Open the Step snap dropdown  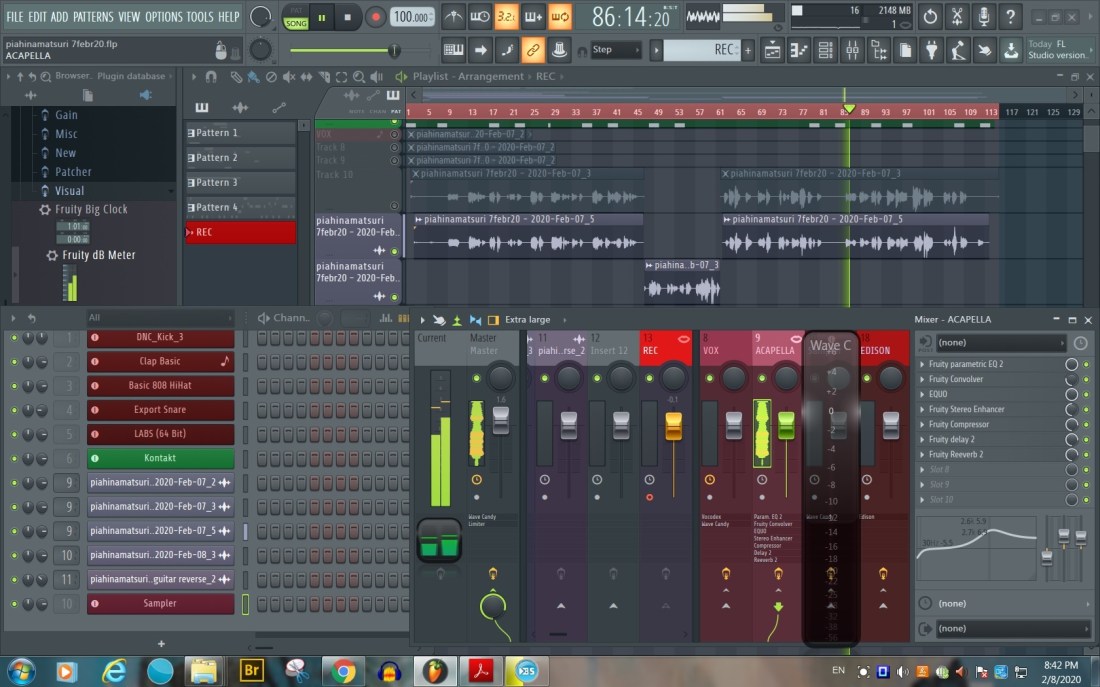click(x=615, y=50)
